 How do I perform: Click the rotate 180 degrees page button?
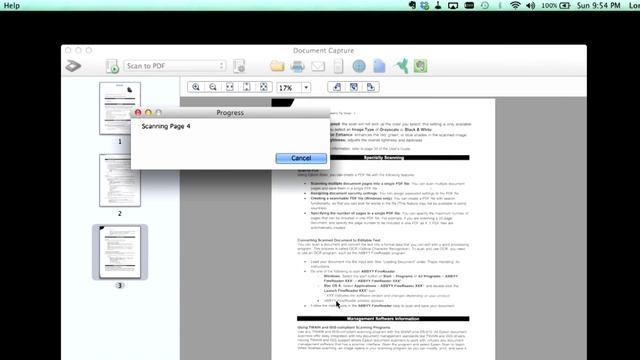point(354,87)
